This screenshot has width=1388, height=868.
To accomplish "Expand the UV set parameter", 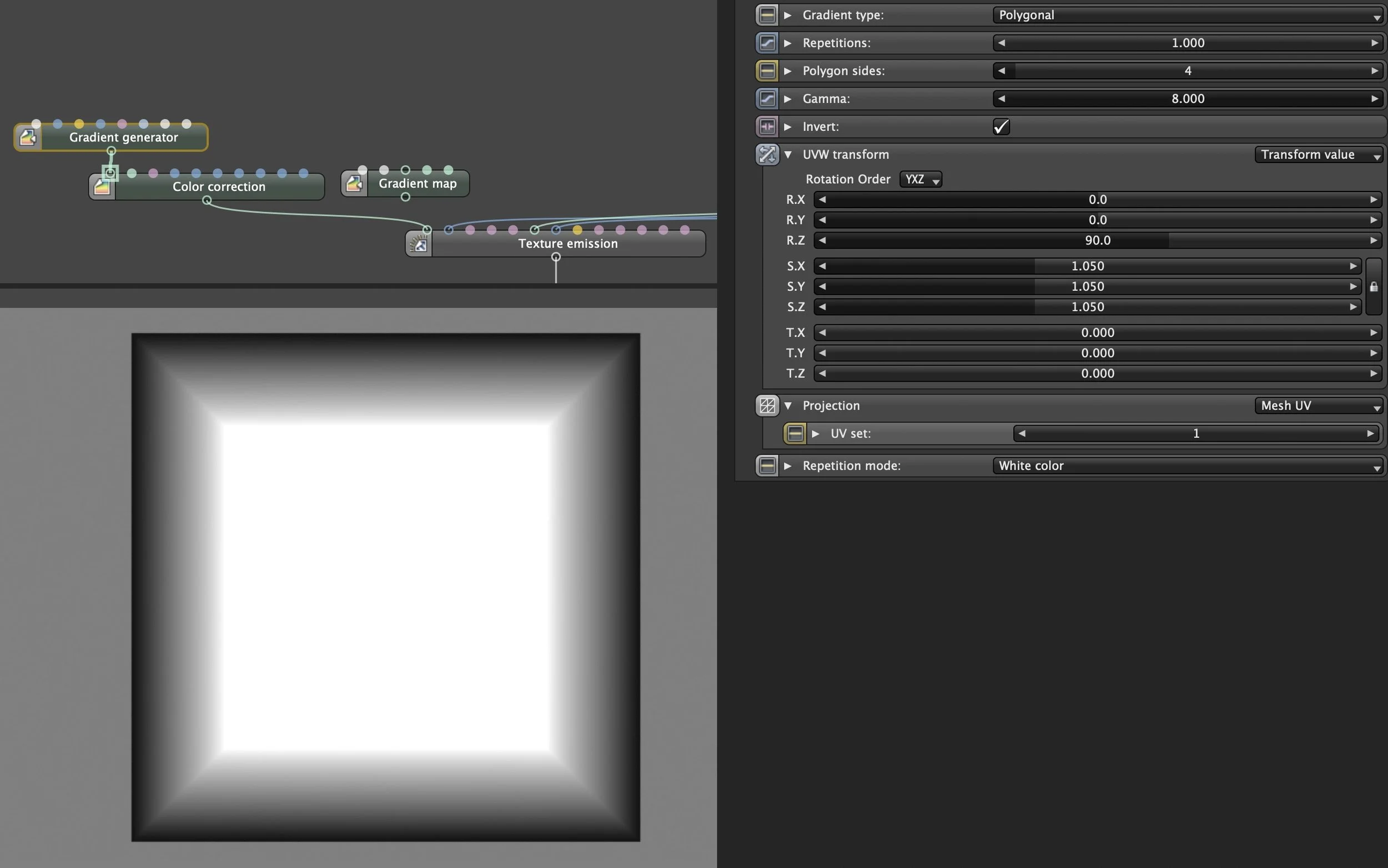I will (816, 433).
